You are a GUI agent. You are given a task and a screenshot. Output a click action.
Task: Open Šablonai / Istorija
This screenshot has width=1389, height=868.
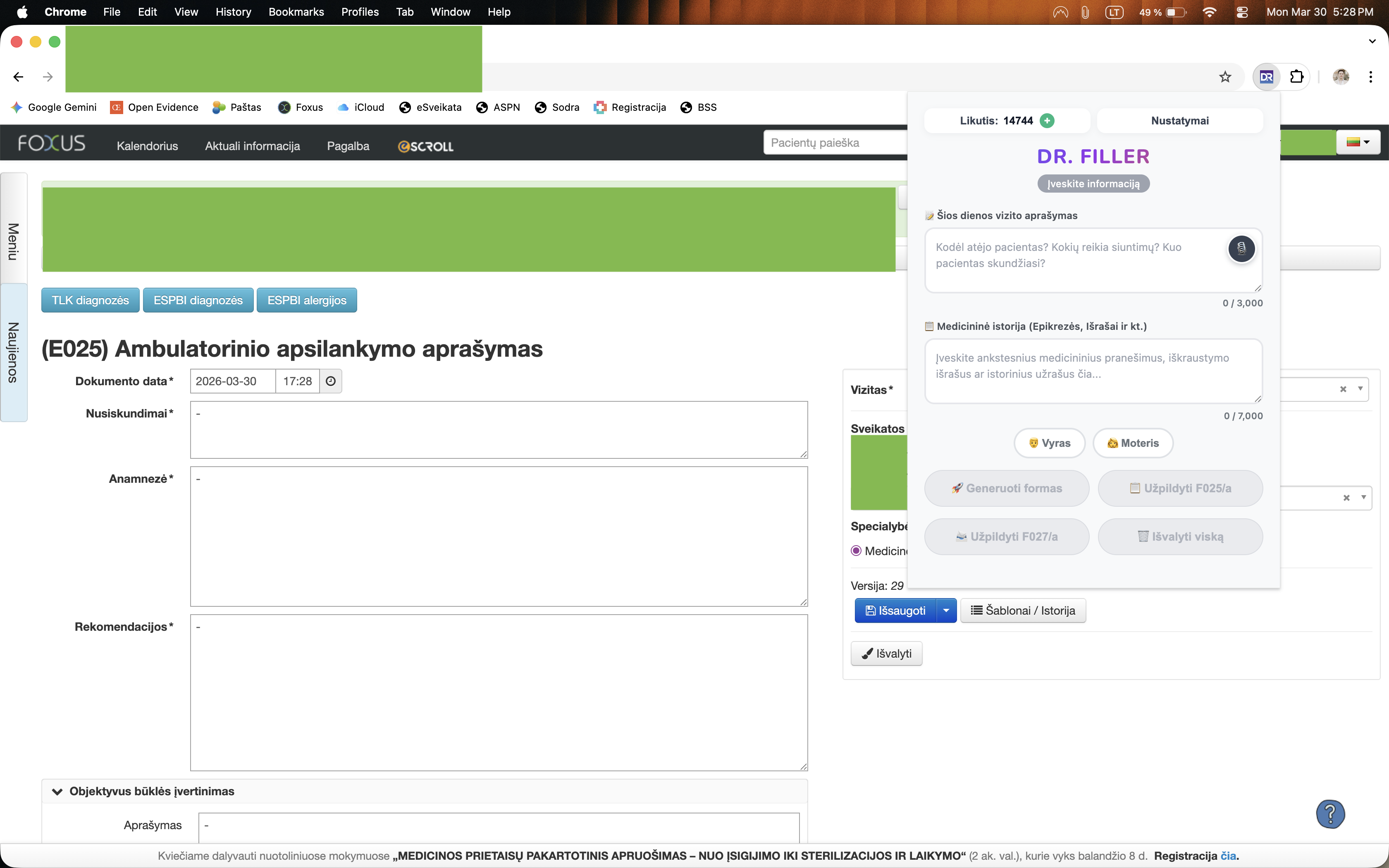click(1023, 610)
